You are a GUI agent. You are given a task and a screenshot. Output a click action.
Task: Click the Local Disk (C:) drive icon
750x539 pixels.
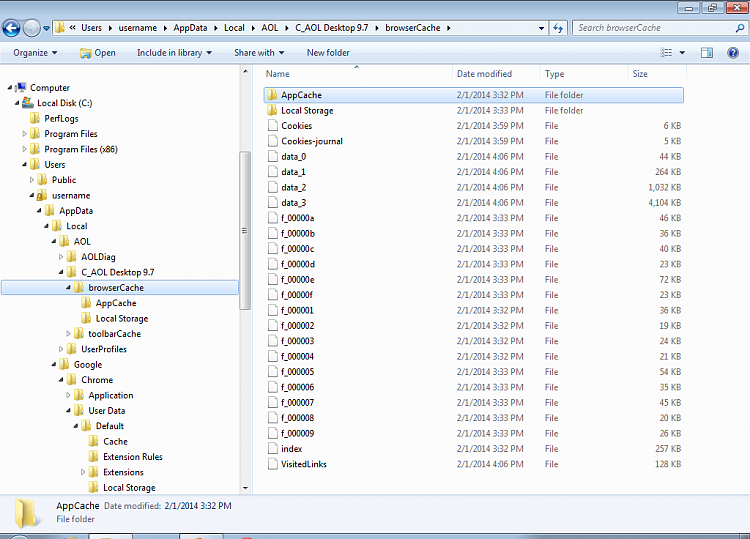[28, 103]
